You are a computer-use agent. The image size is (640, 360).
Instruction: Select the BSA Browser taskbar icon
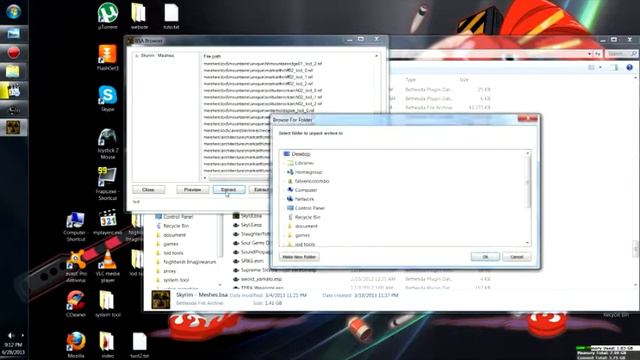pos(13,128)
